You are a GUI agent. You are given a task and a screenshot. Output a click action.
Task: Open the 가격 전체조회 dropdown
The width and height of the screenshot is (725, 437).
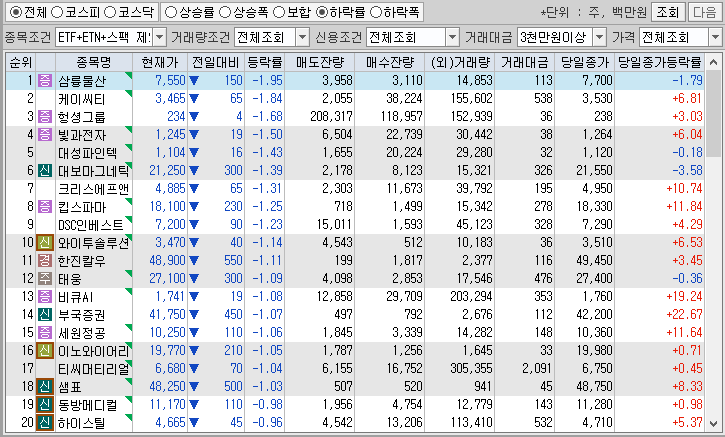point(714,37)
